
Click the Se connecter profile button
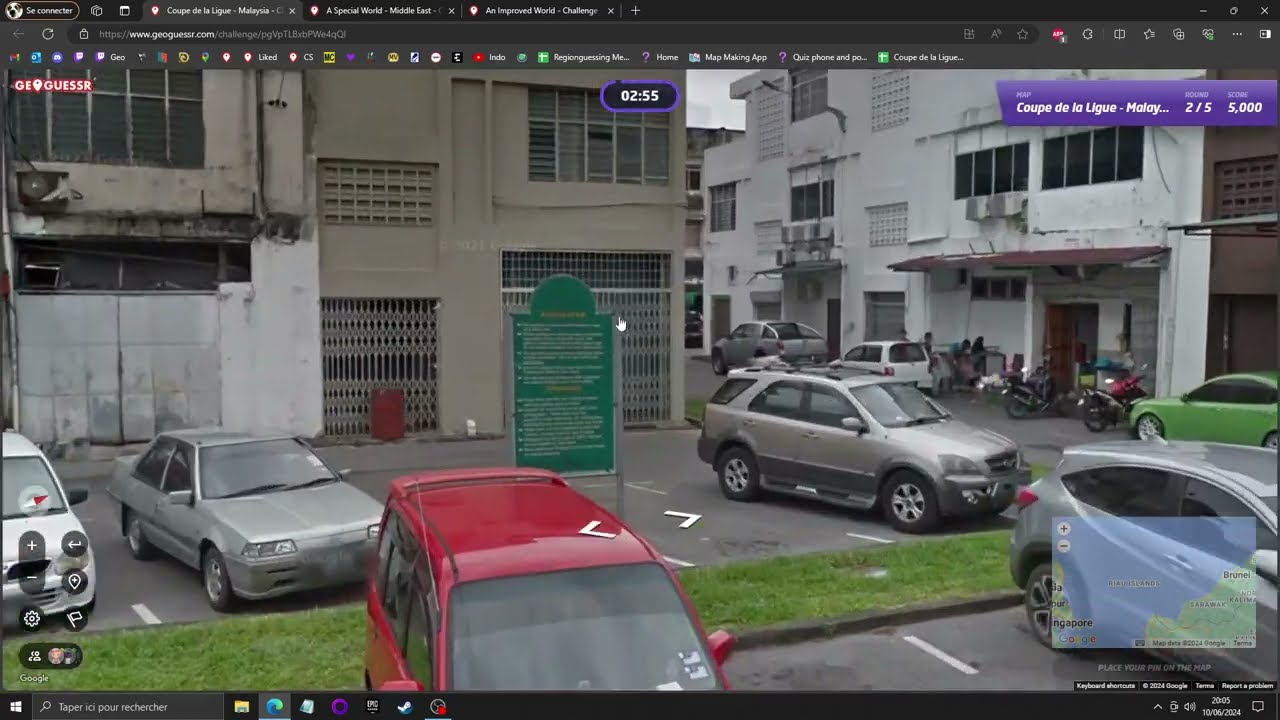[x=41, y=11]
